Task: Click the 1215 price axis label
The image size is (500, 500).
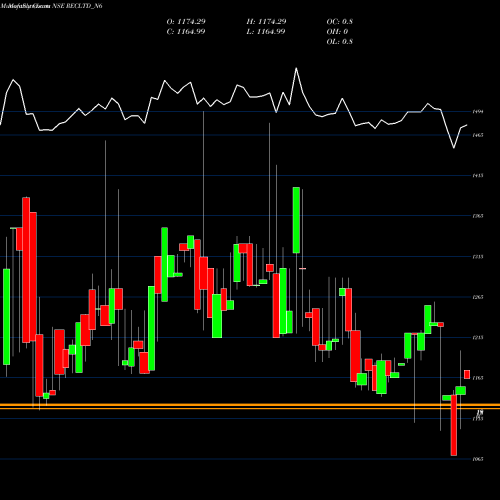Action: [478, 338]
